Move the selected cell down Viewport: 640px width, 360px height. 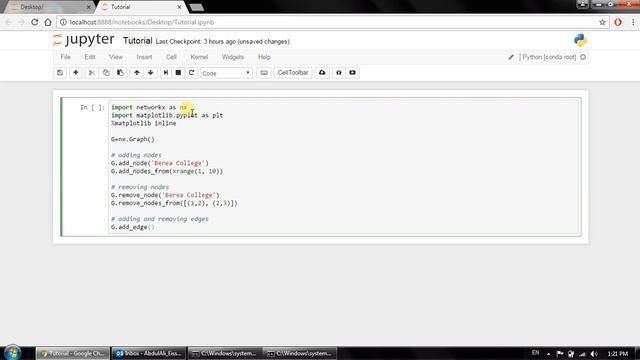coord(151,73)
